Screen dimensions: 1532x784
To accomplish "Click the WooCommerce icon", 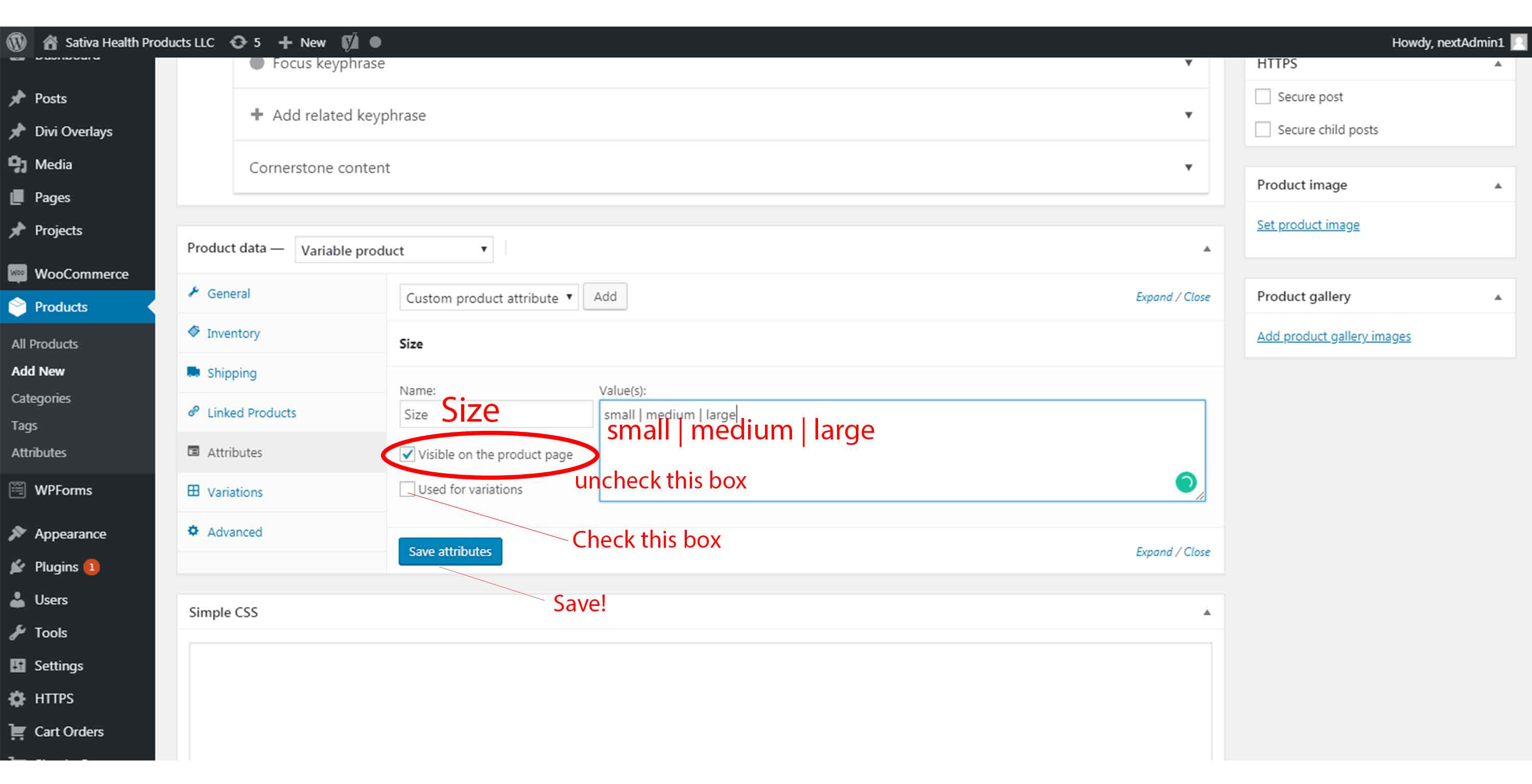I will coord(17,274).
